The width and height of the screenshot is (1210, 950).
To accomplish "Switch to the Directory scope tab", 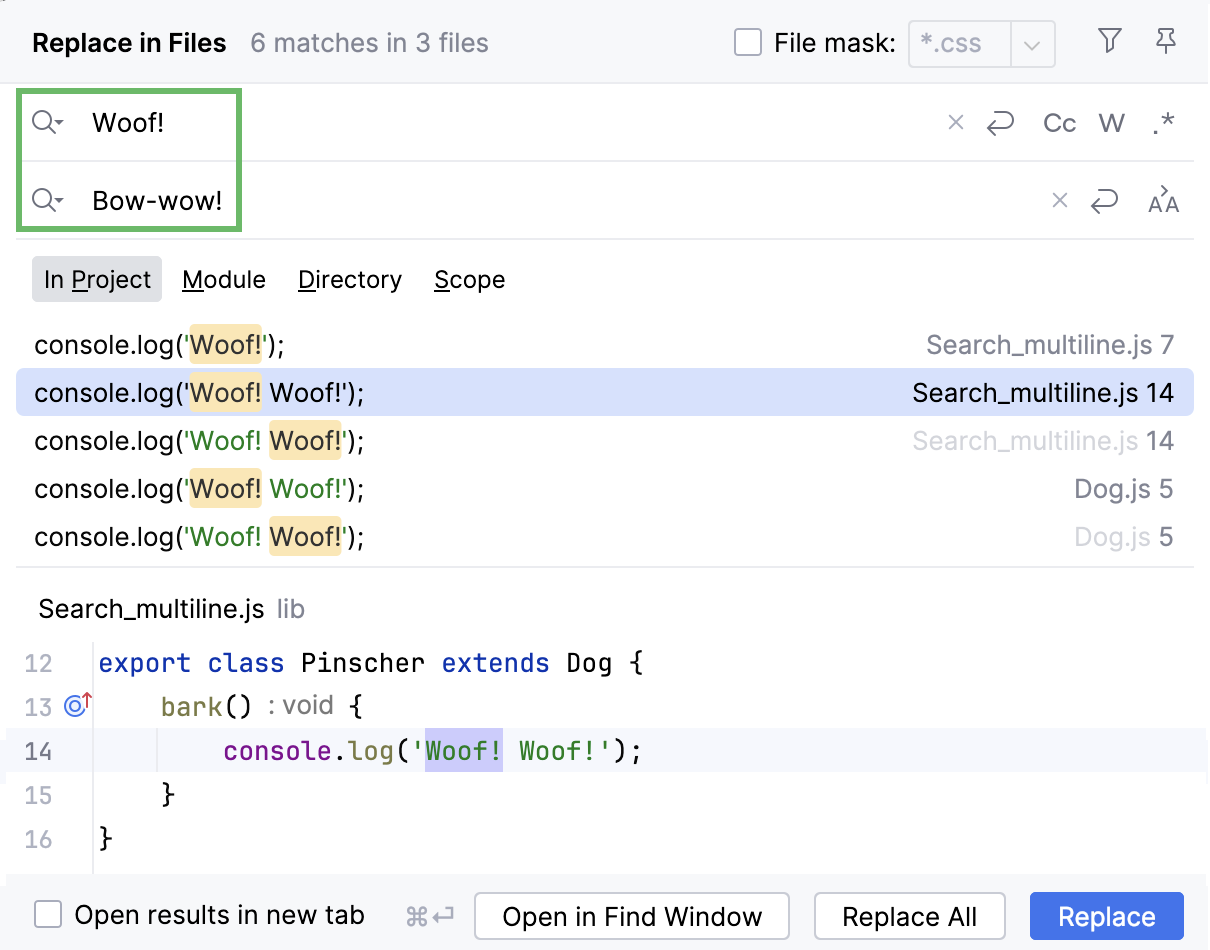I will pyautogui.click(x=350, y=280).
